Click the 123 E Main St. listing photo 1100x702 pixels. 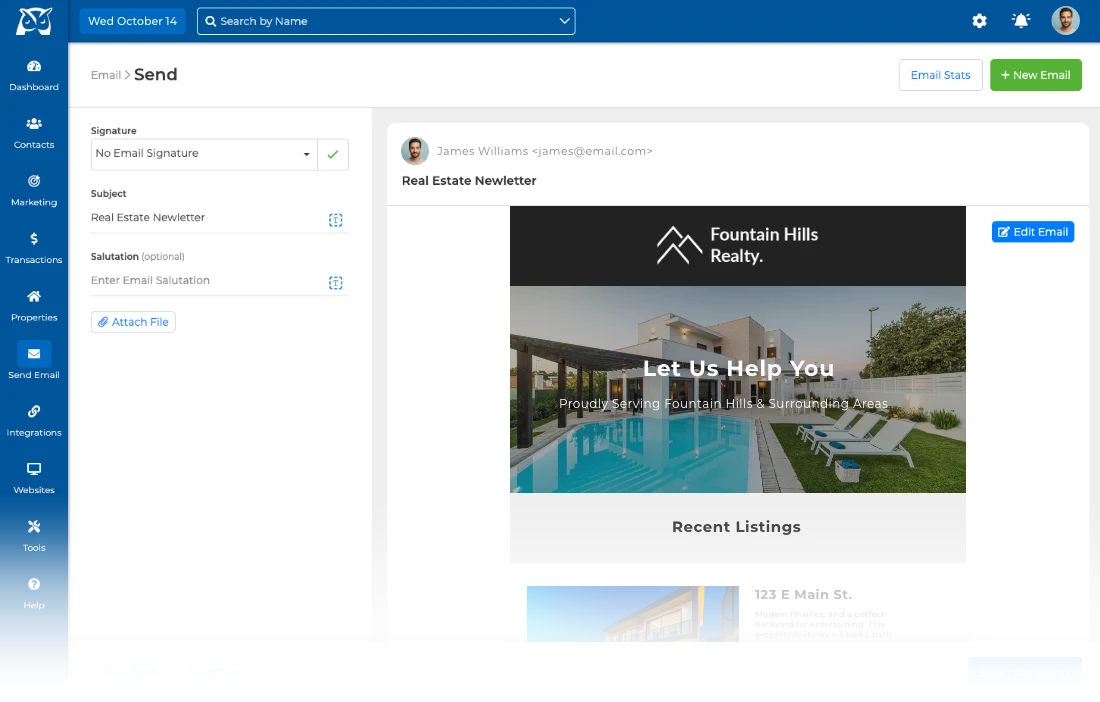click(x=633, y=614)
